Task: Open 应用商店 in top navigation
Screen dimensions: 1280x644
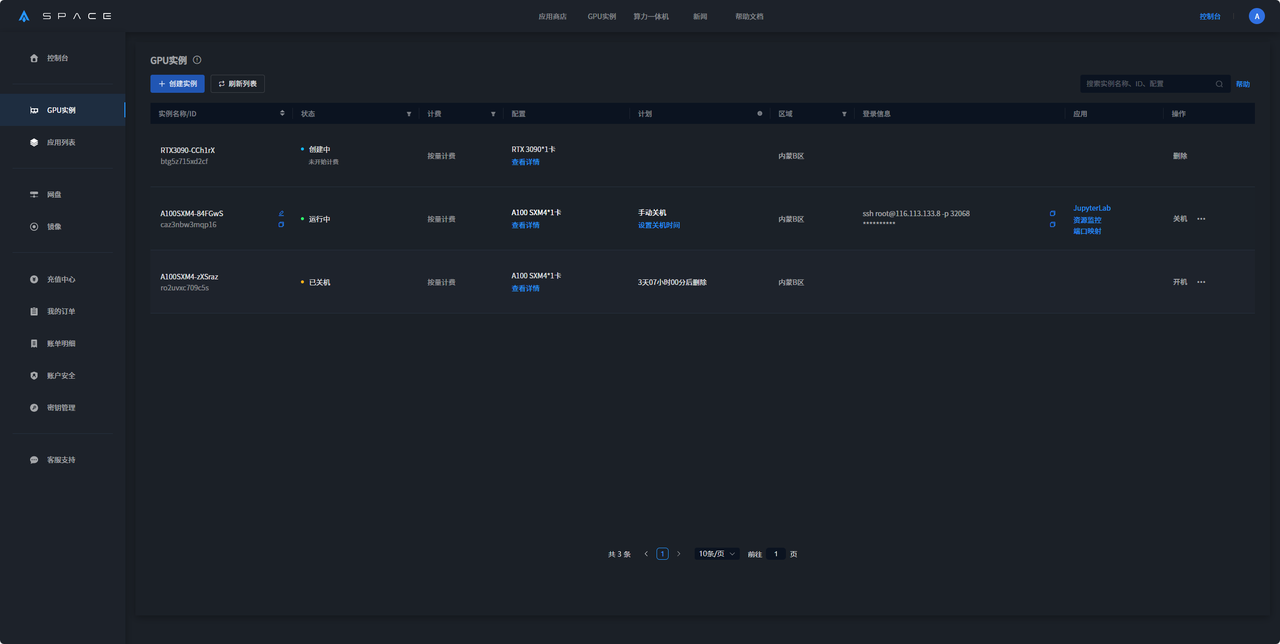Action: click(552, 16)
